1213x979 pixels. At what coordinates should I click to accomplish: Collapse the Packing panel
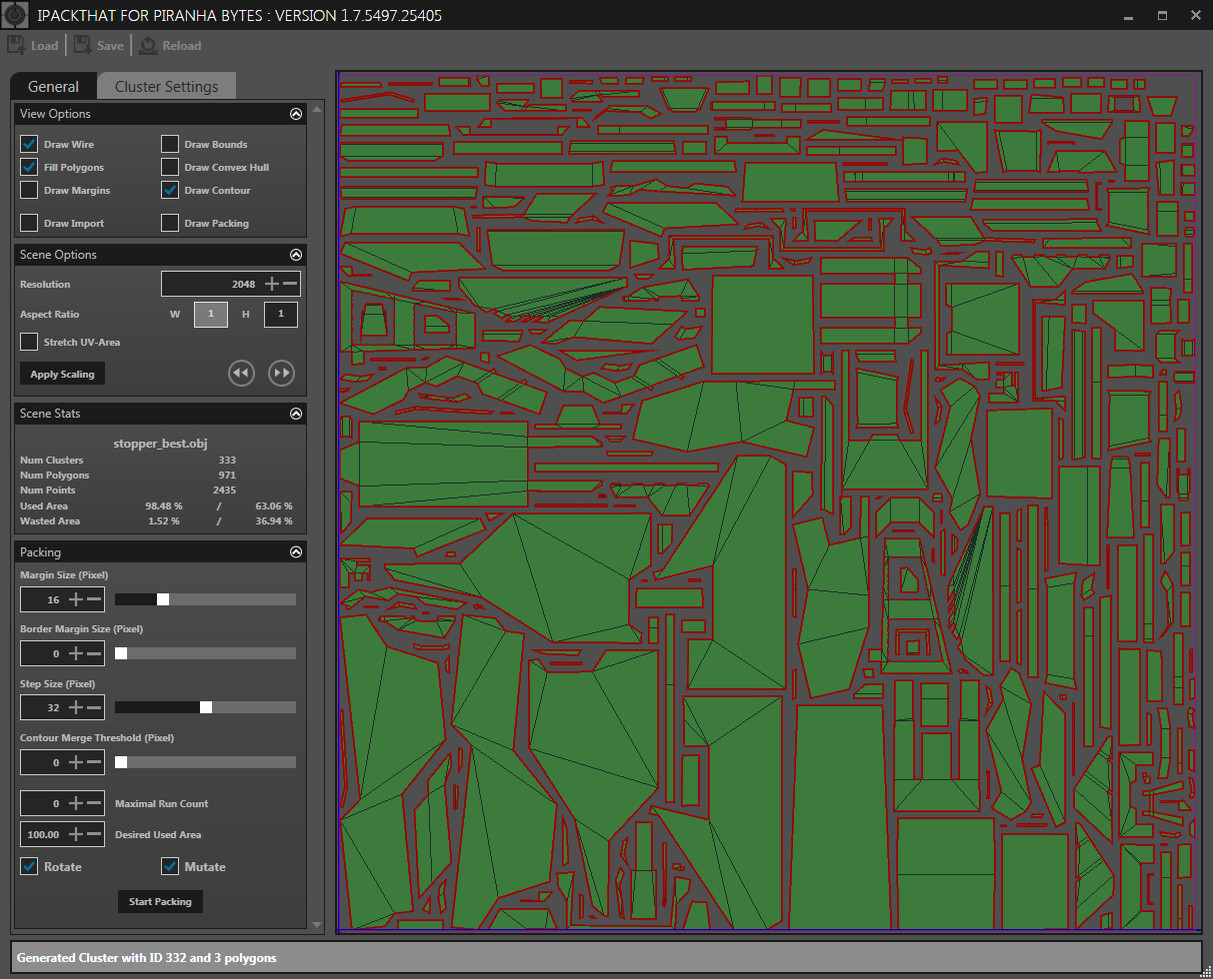[295, 551]
